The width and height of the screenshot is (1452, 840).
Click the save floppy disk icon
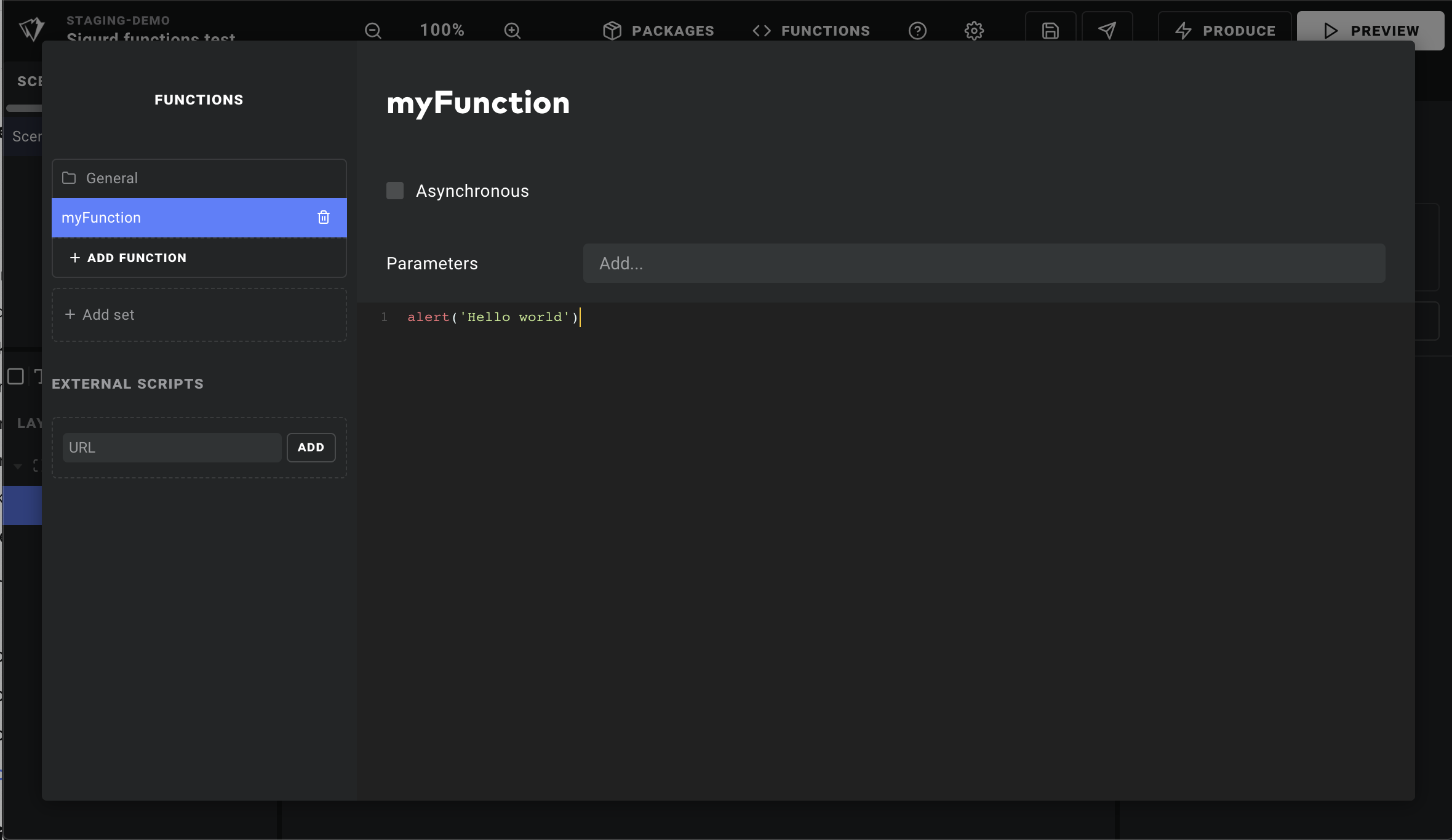[x=1050, y=30]
